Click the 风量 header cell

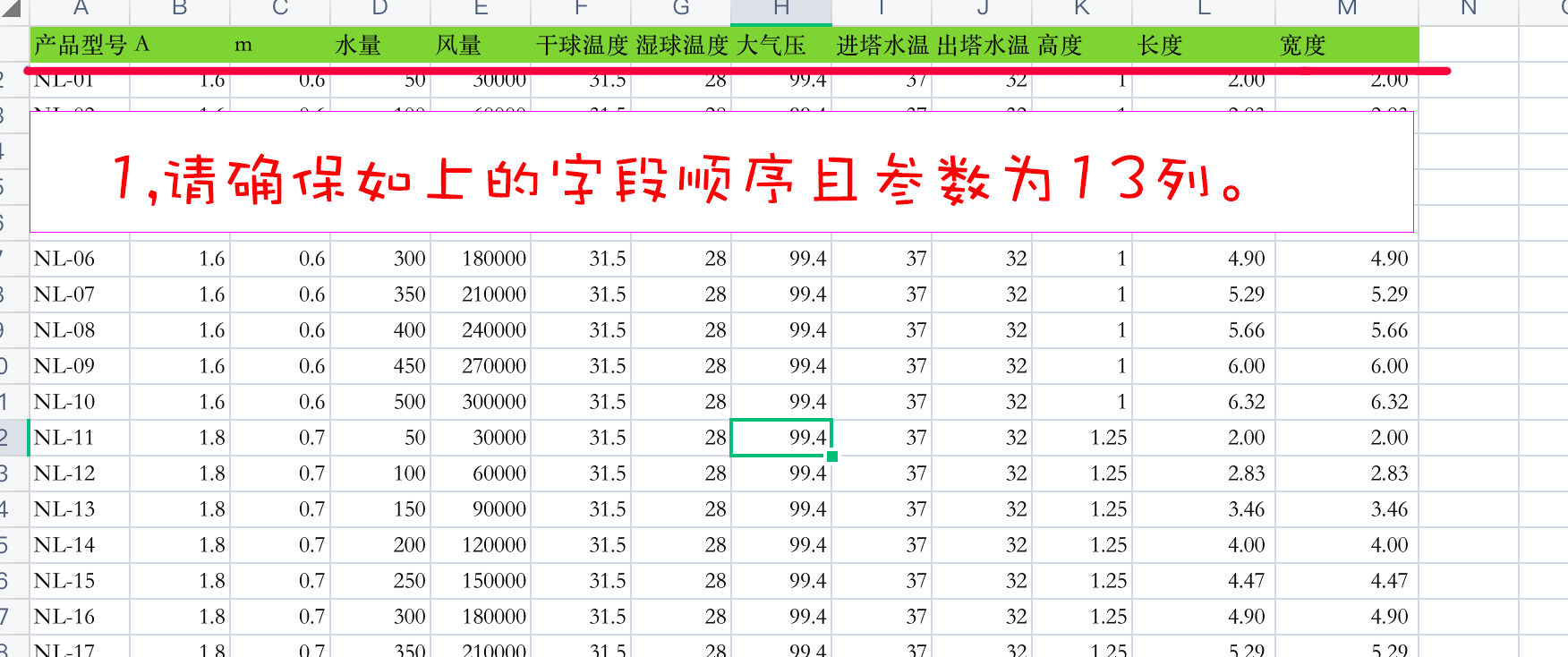[481, 45]
